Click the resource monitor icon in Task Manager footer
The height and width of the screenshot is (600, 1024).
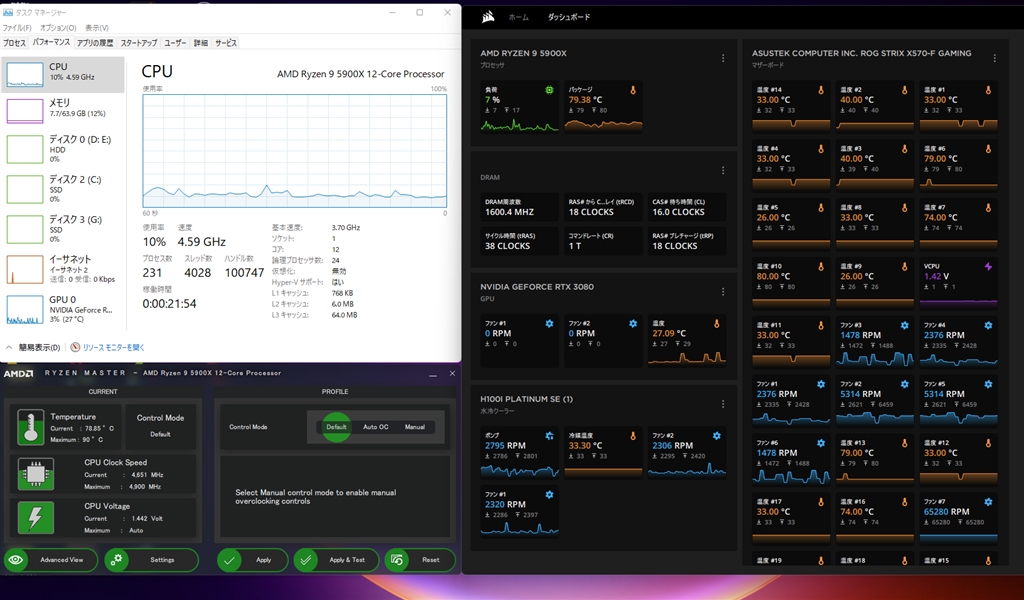(x=75, y=347)
